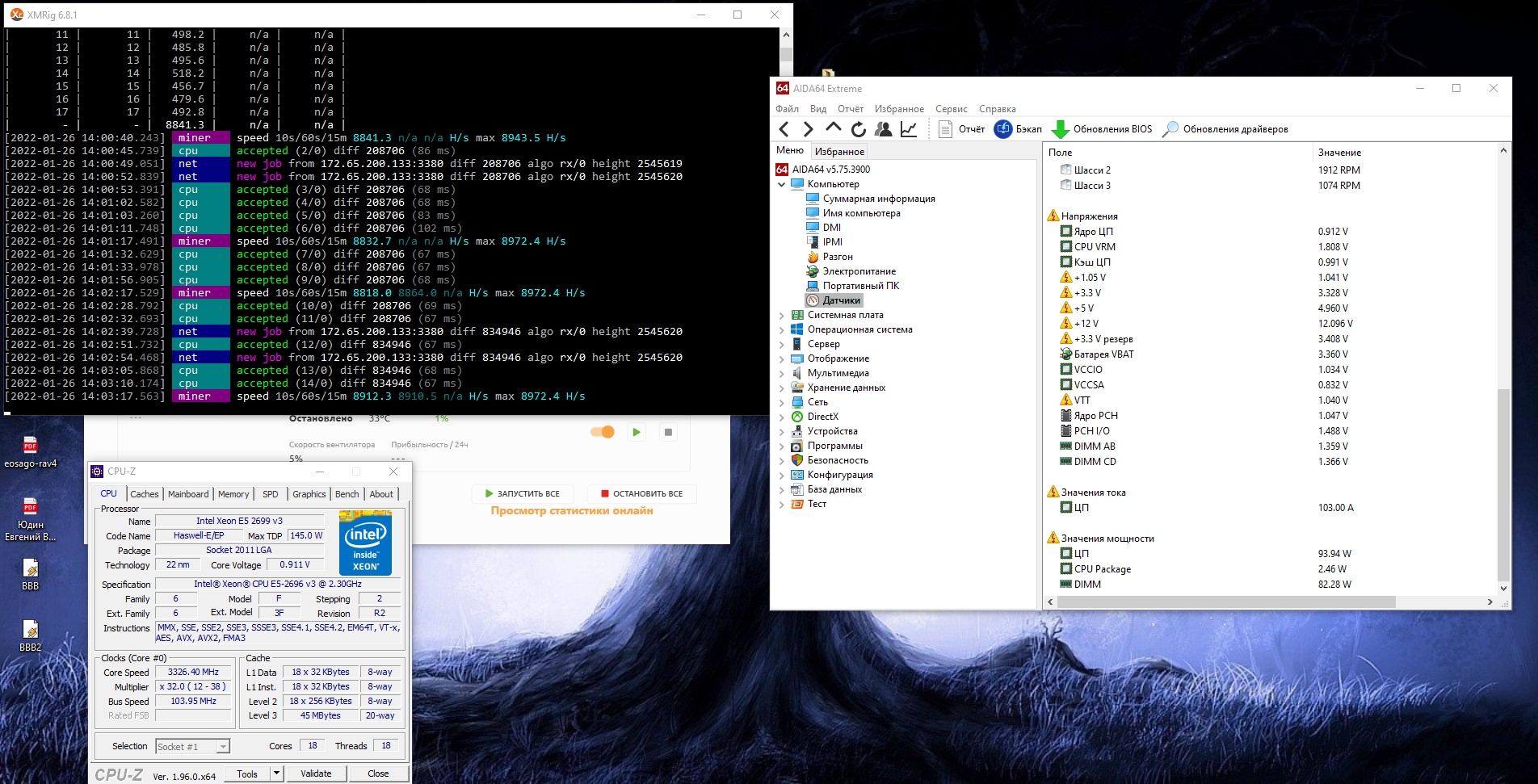Click the grey stop button

click(668, 432)
